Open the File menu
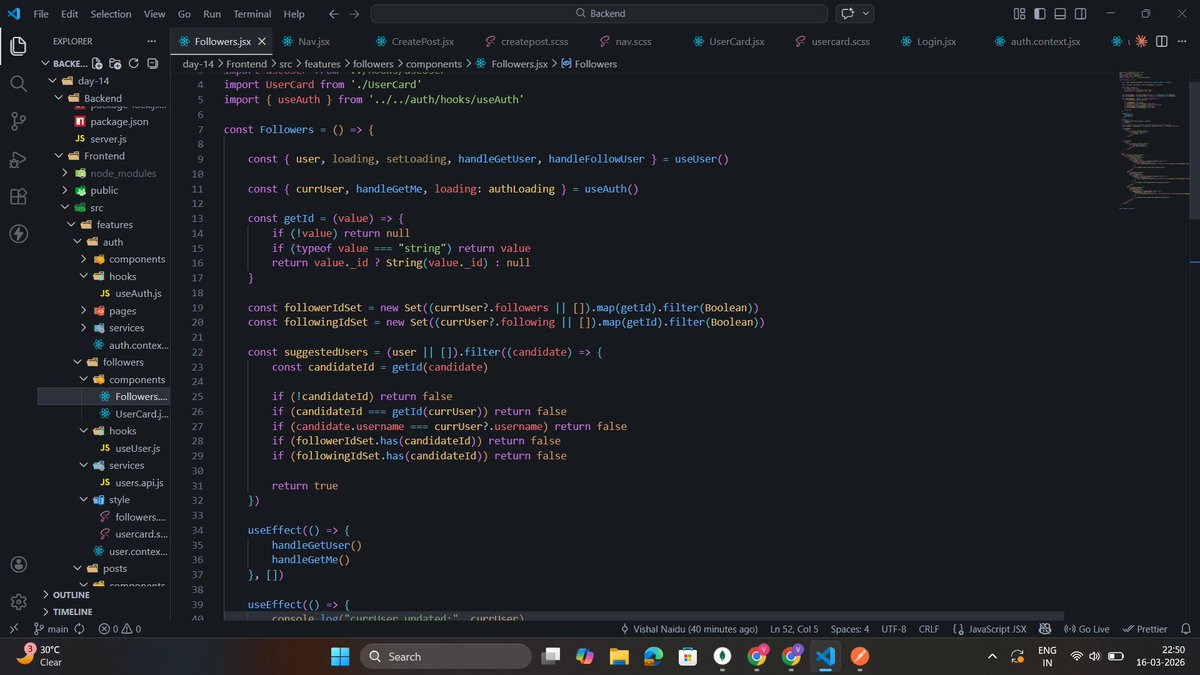The width and height of the screenshot is (1200, 675). pyautogui.click(x=41, y=14)
